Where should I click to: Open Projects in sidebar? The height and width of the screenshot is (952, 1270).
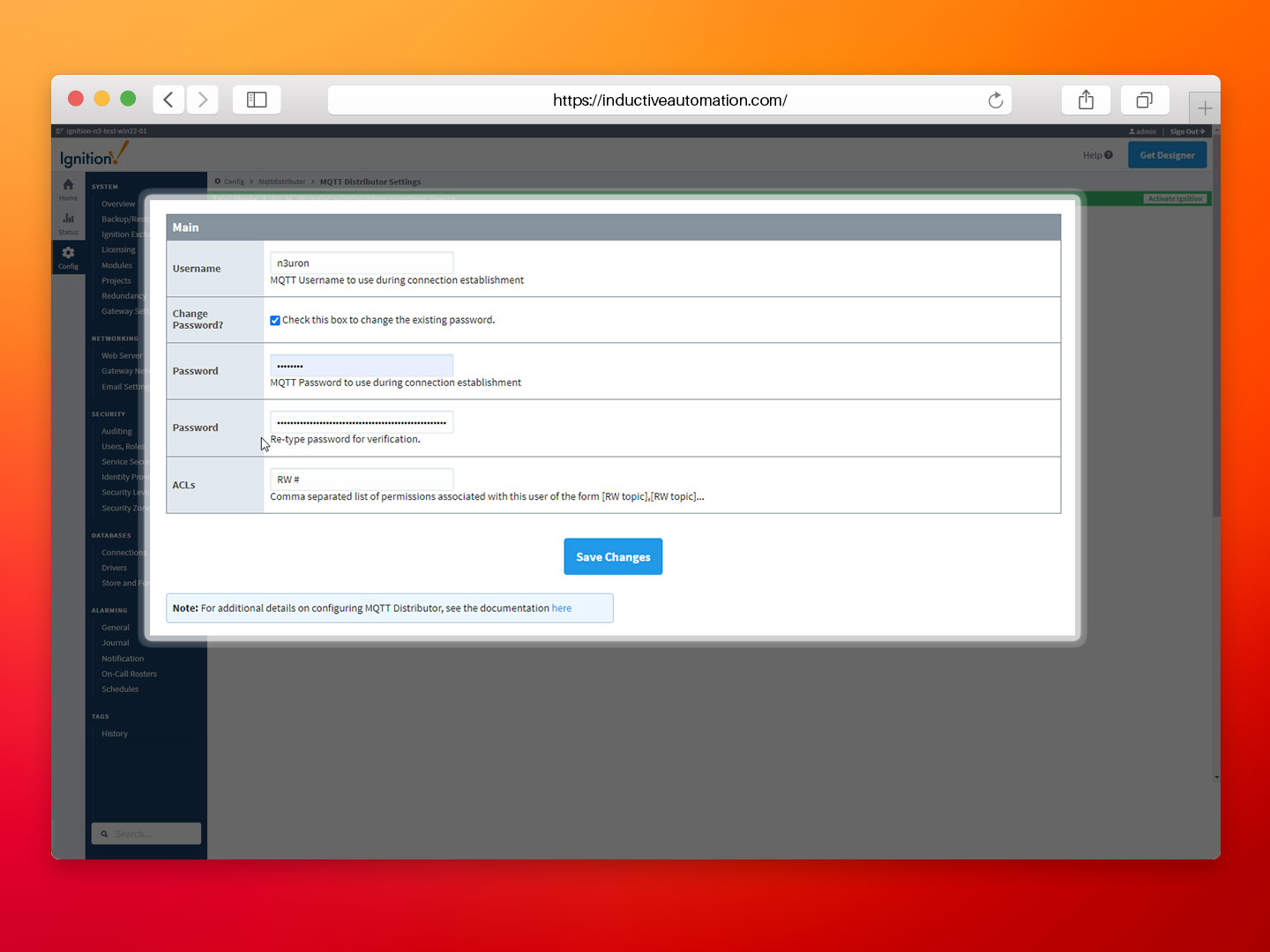(x=116, y=280)
